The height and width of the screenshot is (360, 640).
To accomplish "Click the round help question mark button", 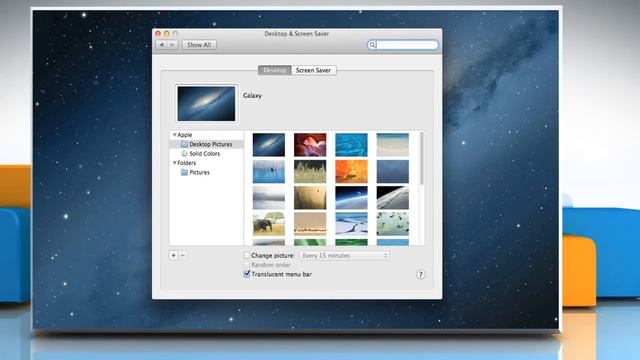I will [420, 274].
